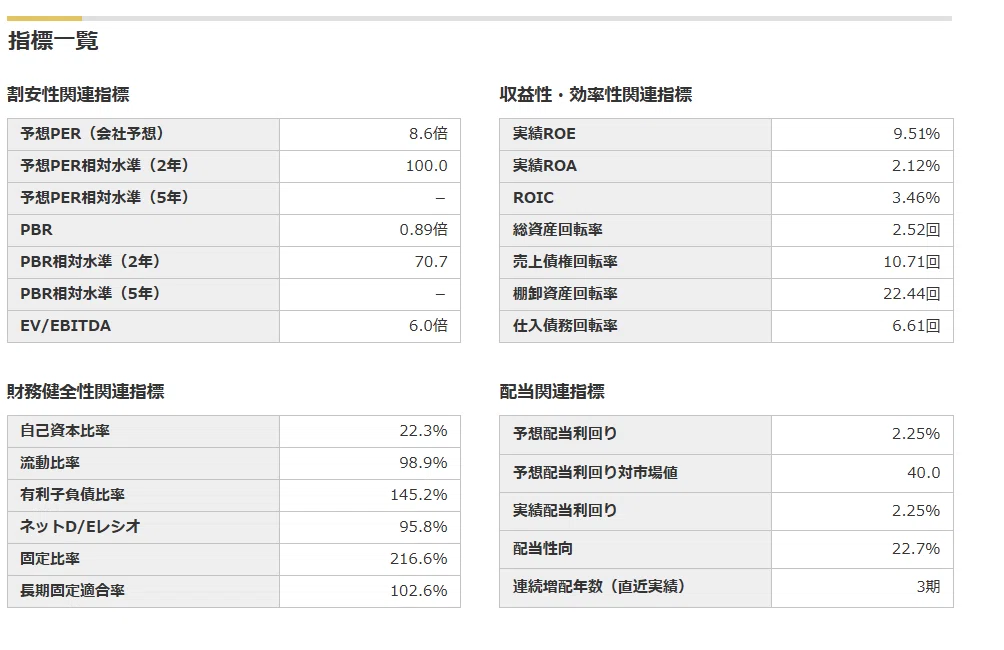
Task: Select the 連続増配年数（直近実績） label
Action: pyautogui.click(x=599, y=587)
